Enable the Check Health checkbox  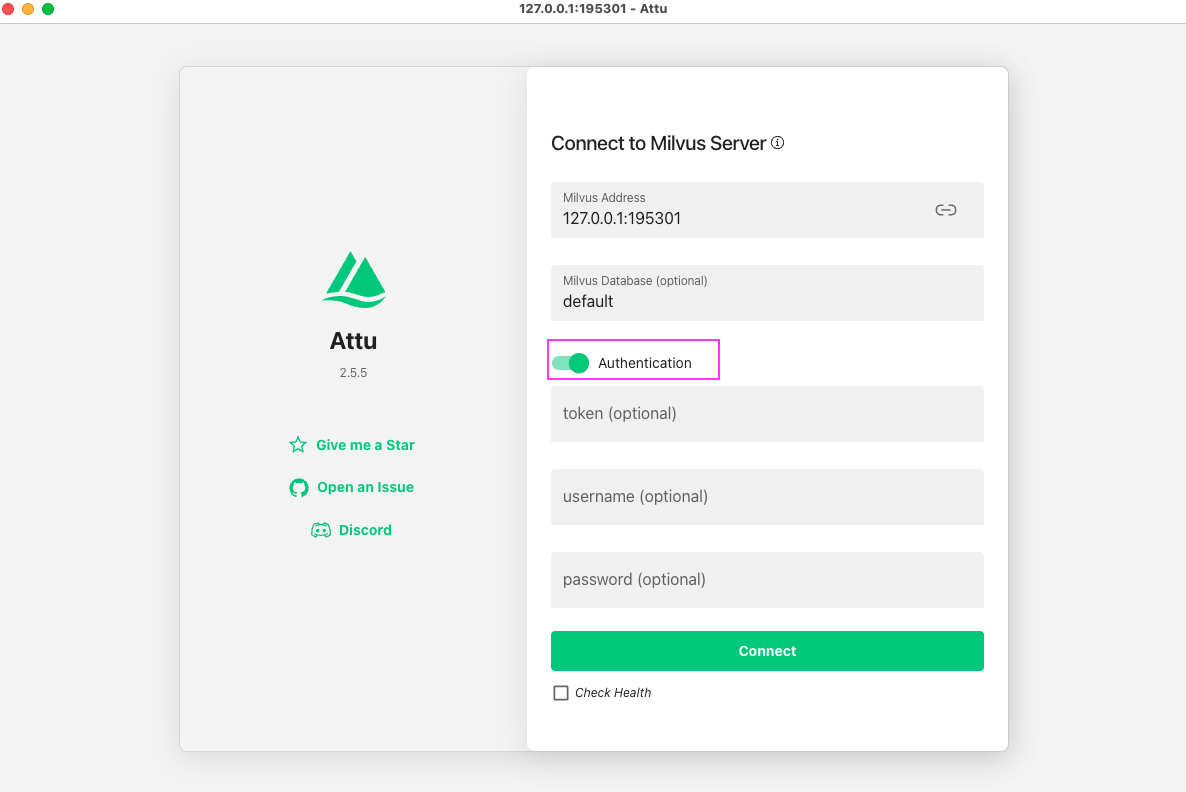click(560, 693)
